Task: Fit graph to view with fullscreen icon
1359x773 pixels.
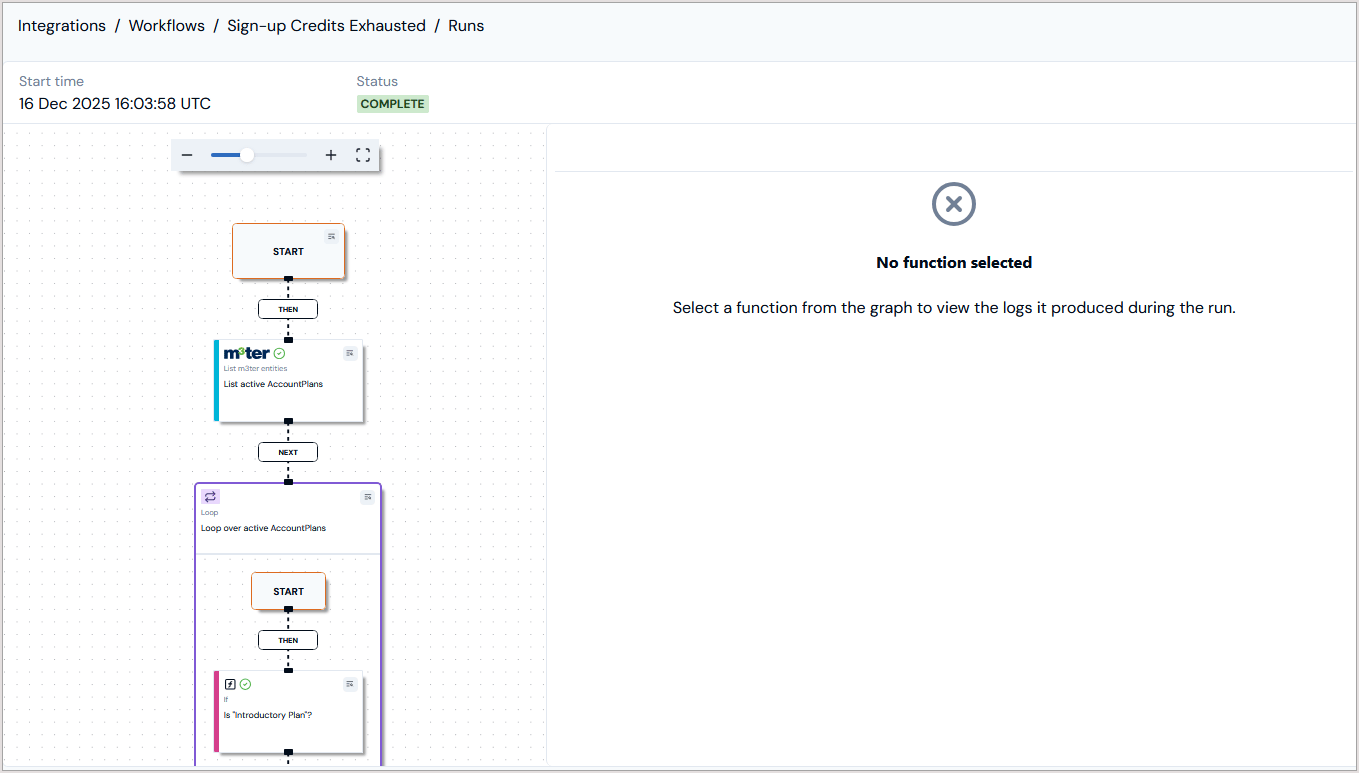Action: [363, 155]
